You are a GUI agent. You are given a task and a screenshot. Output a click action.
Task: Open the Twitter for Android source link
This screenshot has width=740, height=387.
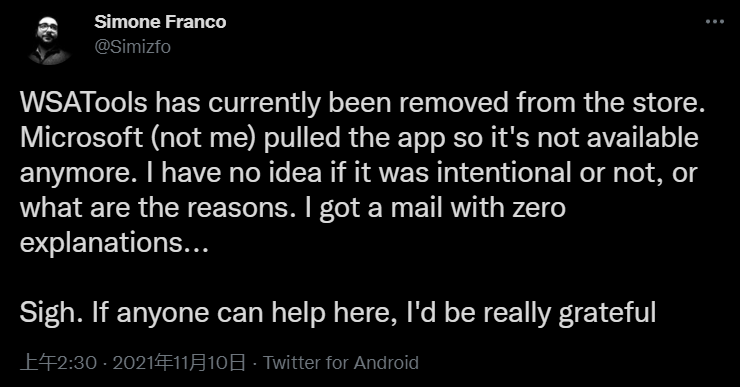[x=341, y=363]
